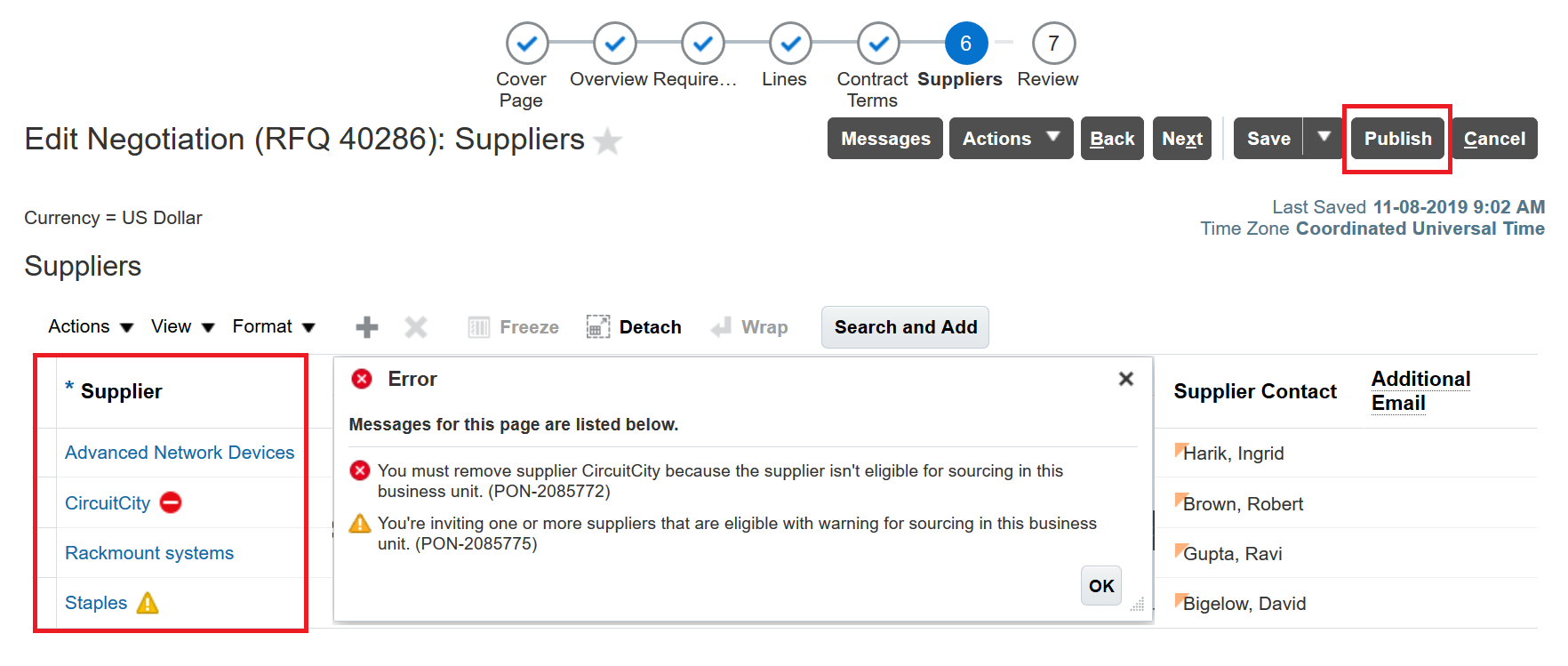This screenshot has width=1568, height=666.
Task: Click the plus icon to add supplier row
Action: click(x=366, y=327)
